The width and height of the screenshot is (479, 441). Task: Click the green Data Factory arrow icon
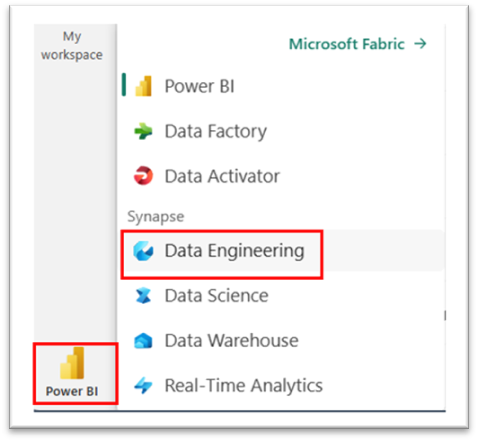[143, 131]
